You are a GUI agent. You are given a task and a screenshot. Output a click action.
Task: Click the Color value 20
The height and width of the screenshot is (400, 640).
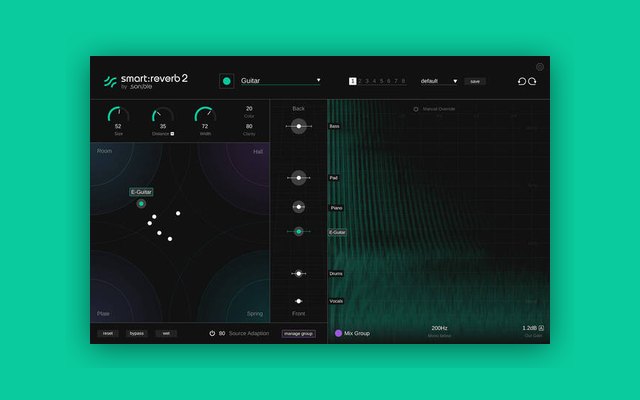[x=249, y=109]
